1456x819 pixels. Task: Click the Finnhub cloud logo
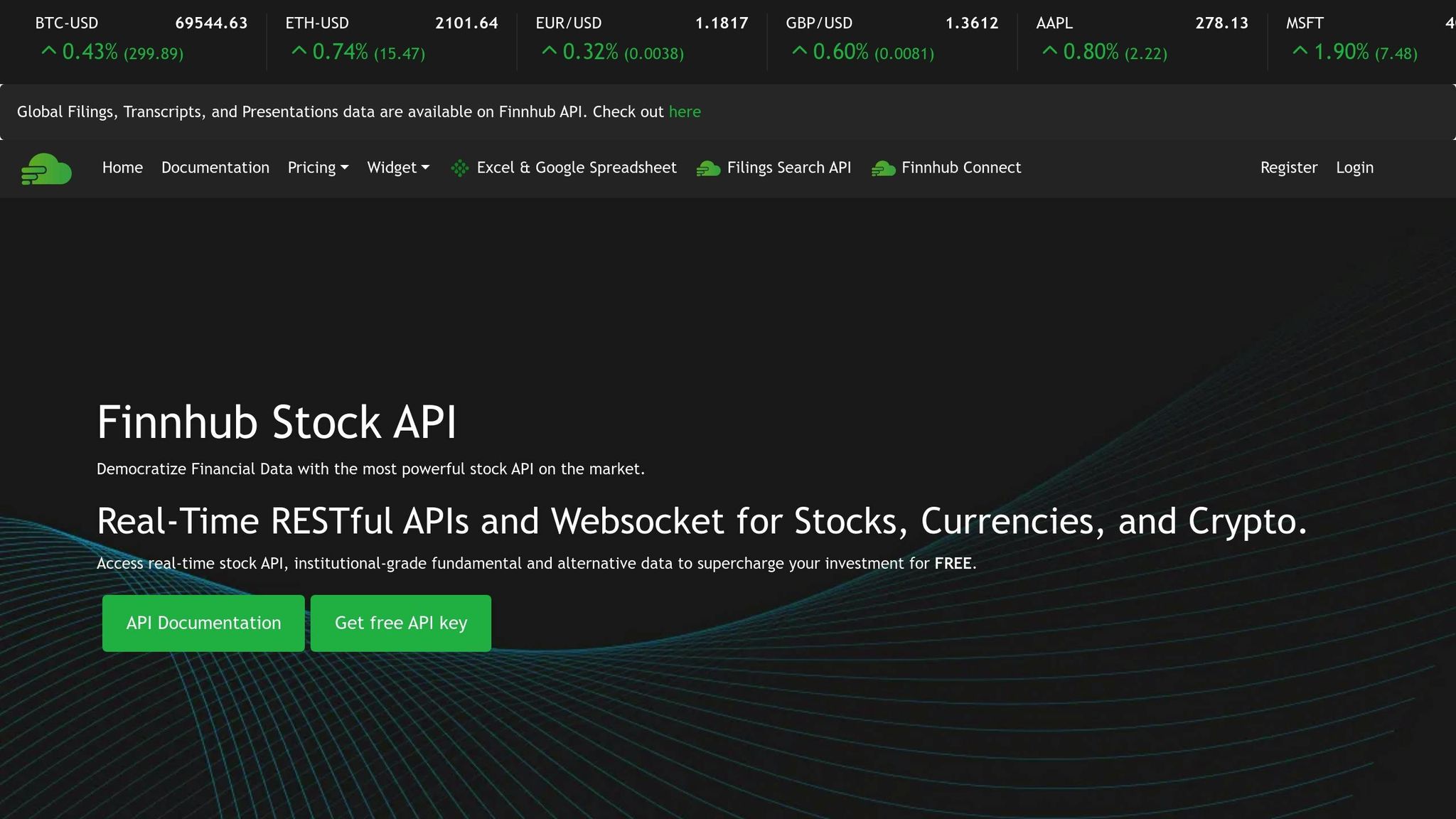coord(46,168)
